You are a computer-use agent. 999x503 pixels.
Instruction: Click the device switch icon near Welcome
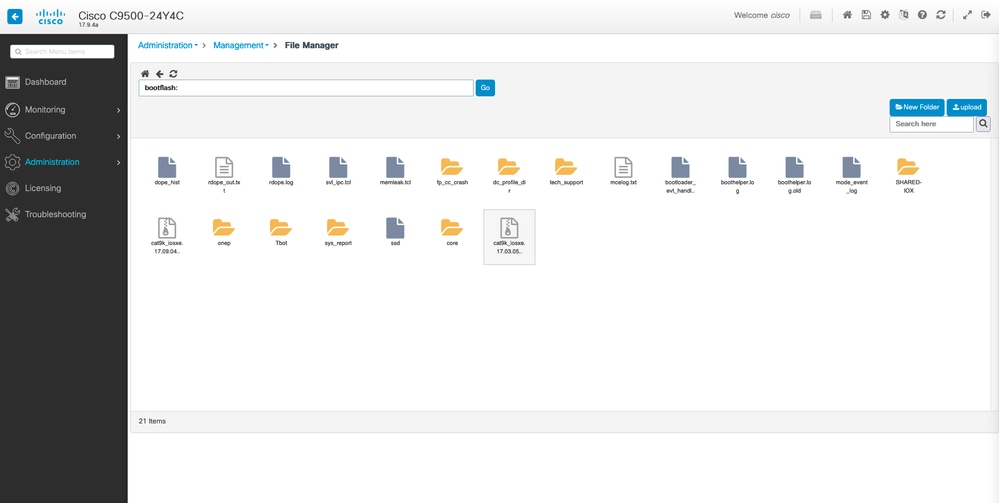pyautogui.click(x=816, y=15)
